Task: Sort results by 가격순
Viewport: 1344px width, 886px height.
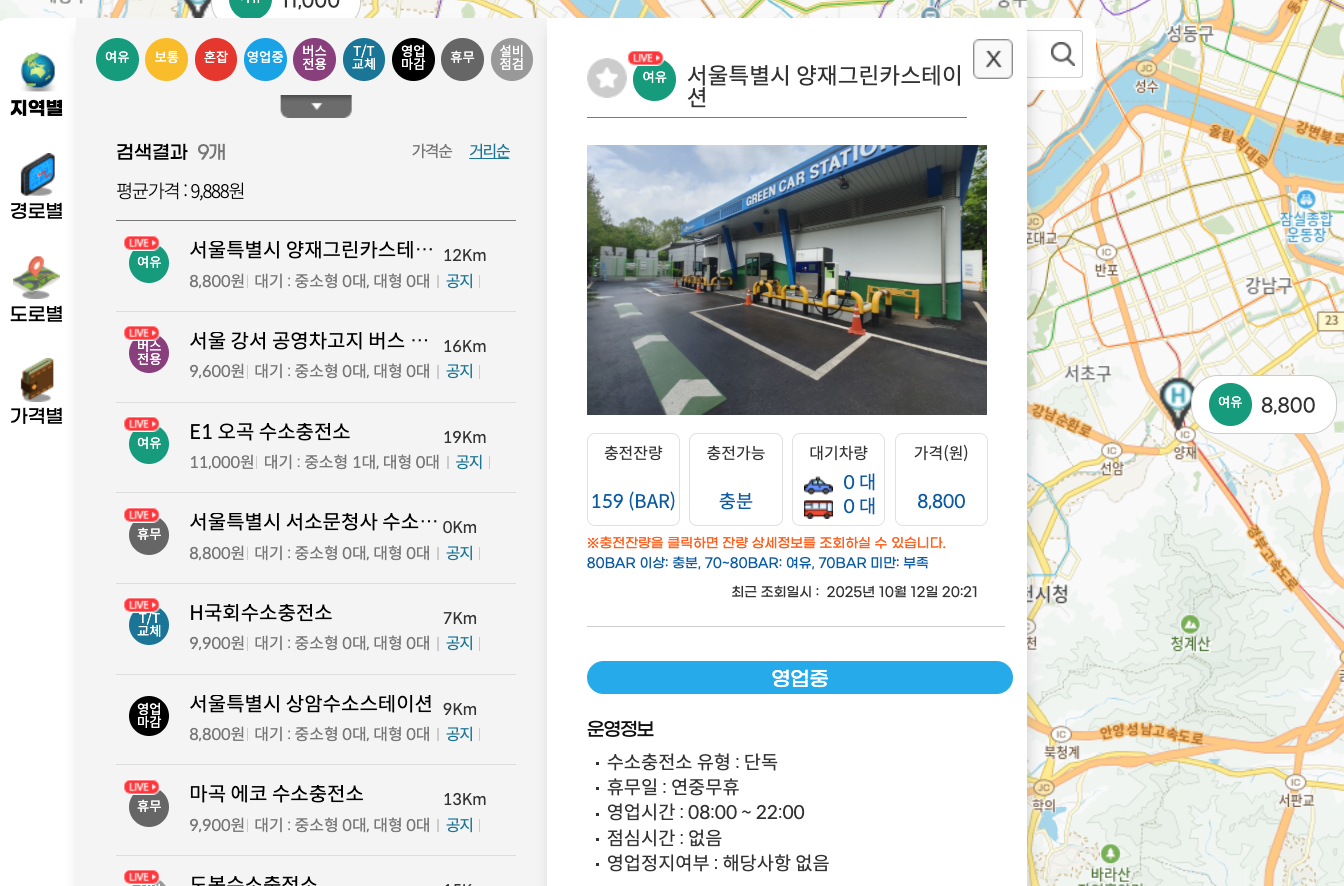Action: pyautogui.click(x=432, y=151)
